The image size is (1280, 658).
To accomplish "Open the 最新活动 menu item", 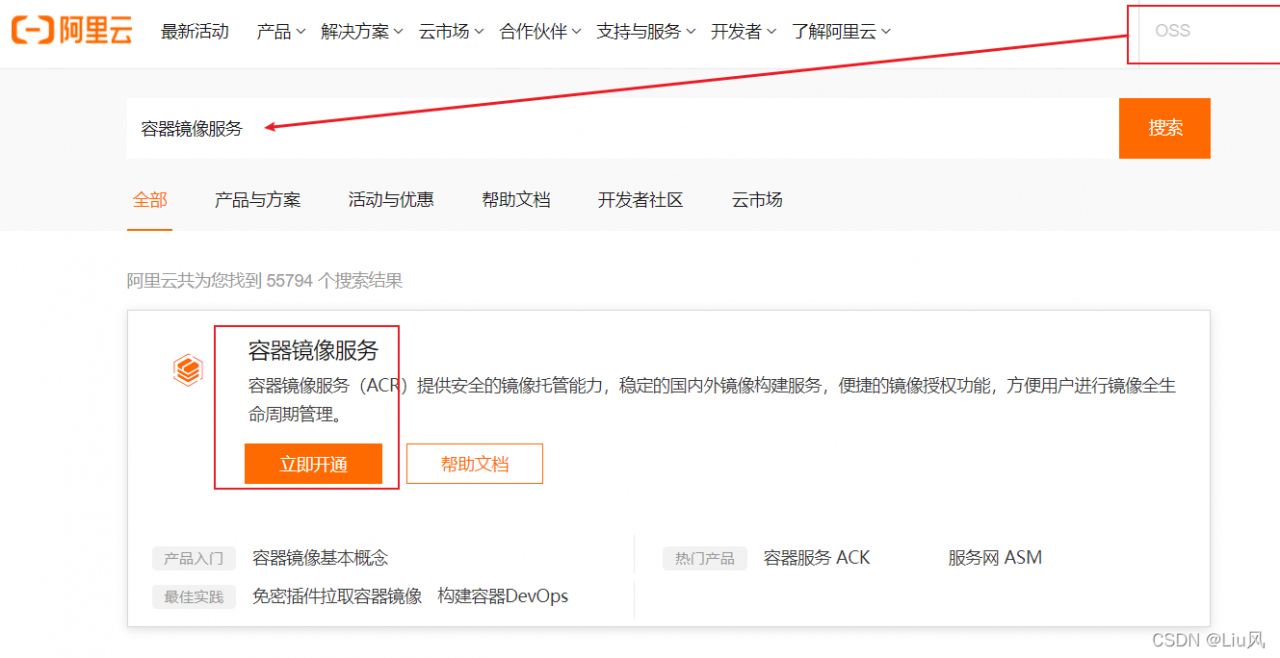I will pyautogui.click(x=195, y=32).
